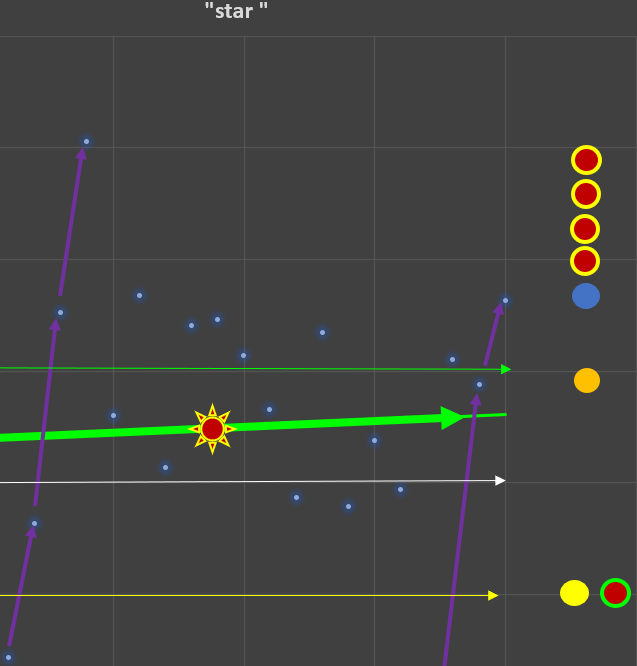
Task: Click the highest blue data point at top left
Action: 86,141
